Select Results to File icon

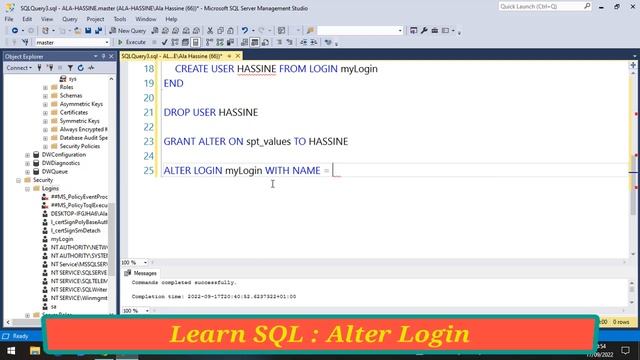click(x=265, y=42)
